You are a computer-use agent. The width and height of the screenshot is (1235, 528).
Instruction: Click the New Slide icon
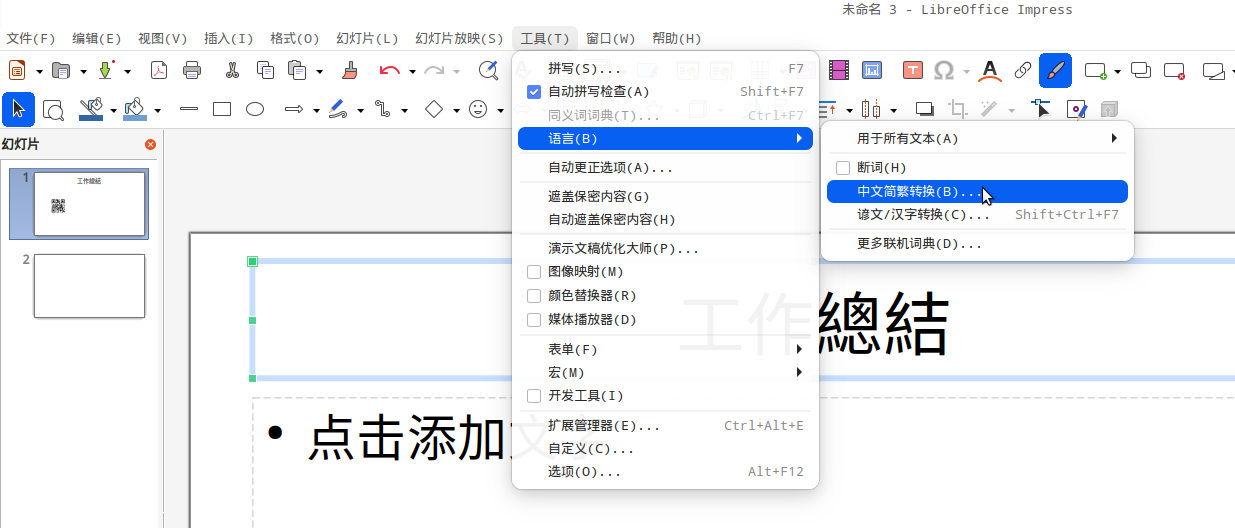[1096, 70]
